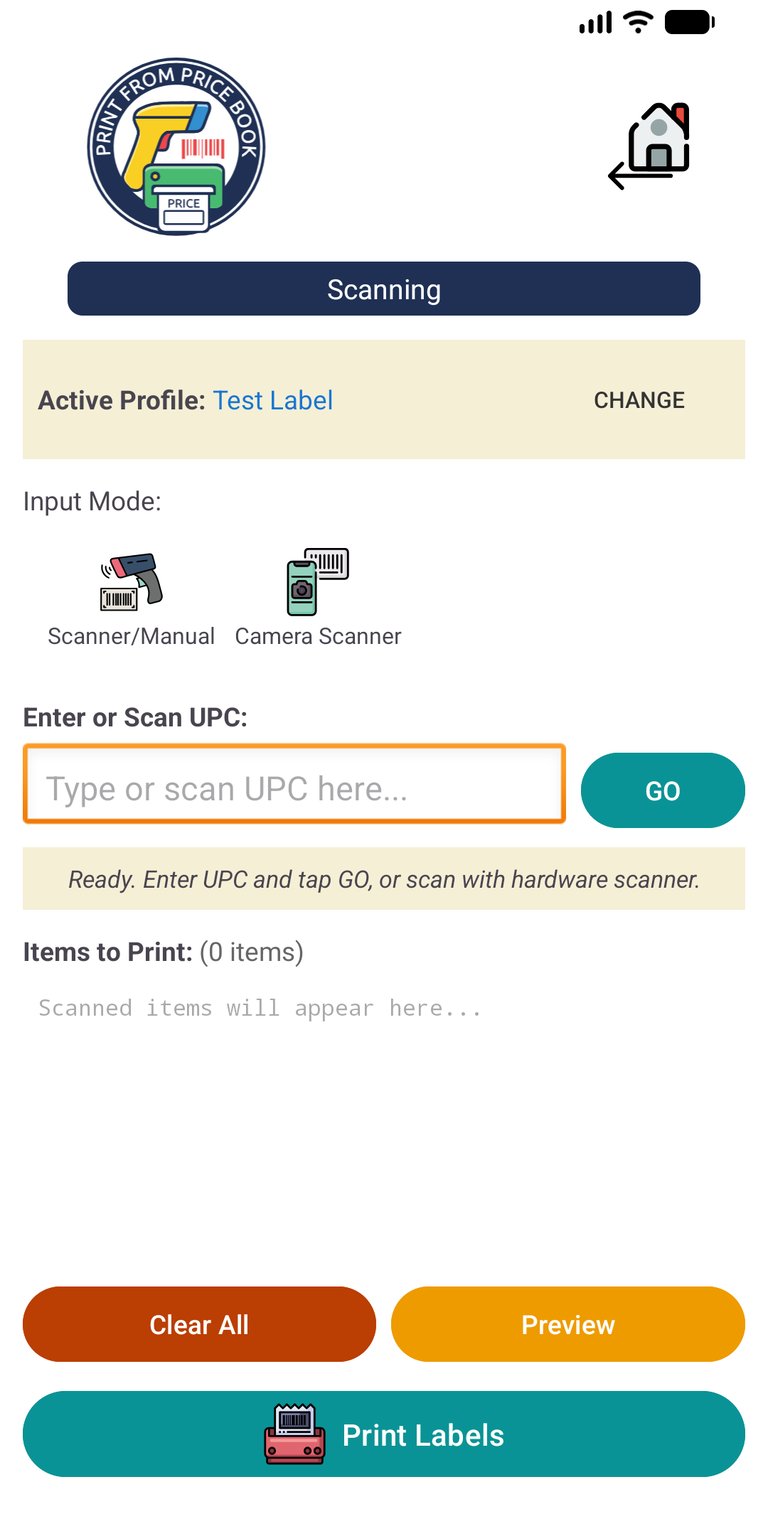Tap the Ready status message bar

coord(384,879)
